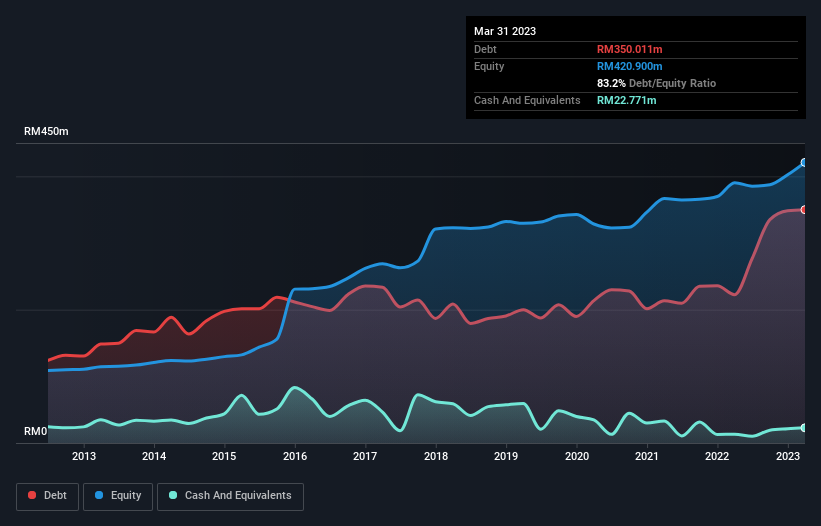Click the RM0 y-axis label
This screenshot has width=821, height=526.
click(x=36, y=431)
